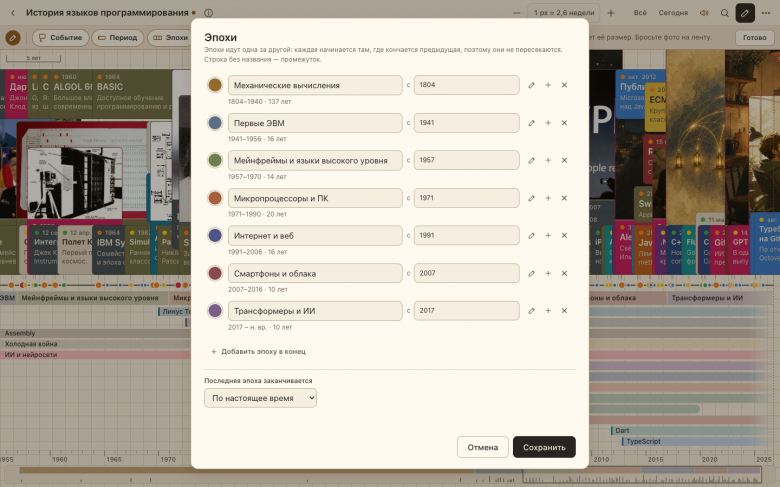Edit the Интернет и веб pencil icon
This screenshot has width=780, height=487.
point(531,235)
